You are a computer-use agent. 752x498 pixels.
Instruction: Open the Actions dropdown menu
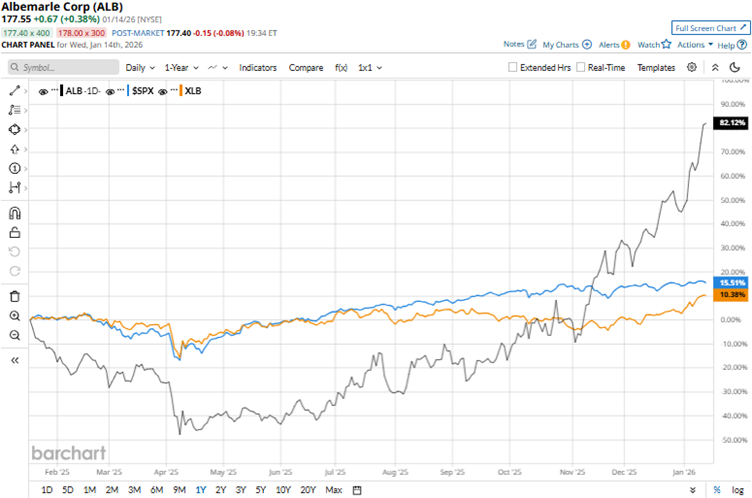695,45
